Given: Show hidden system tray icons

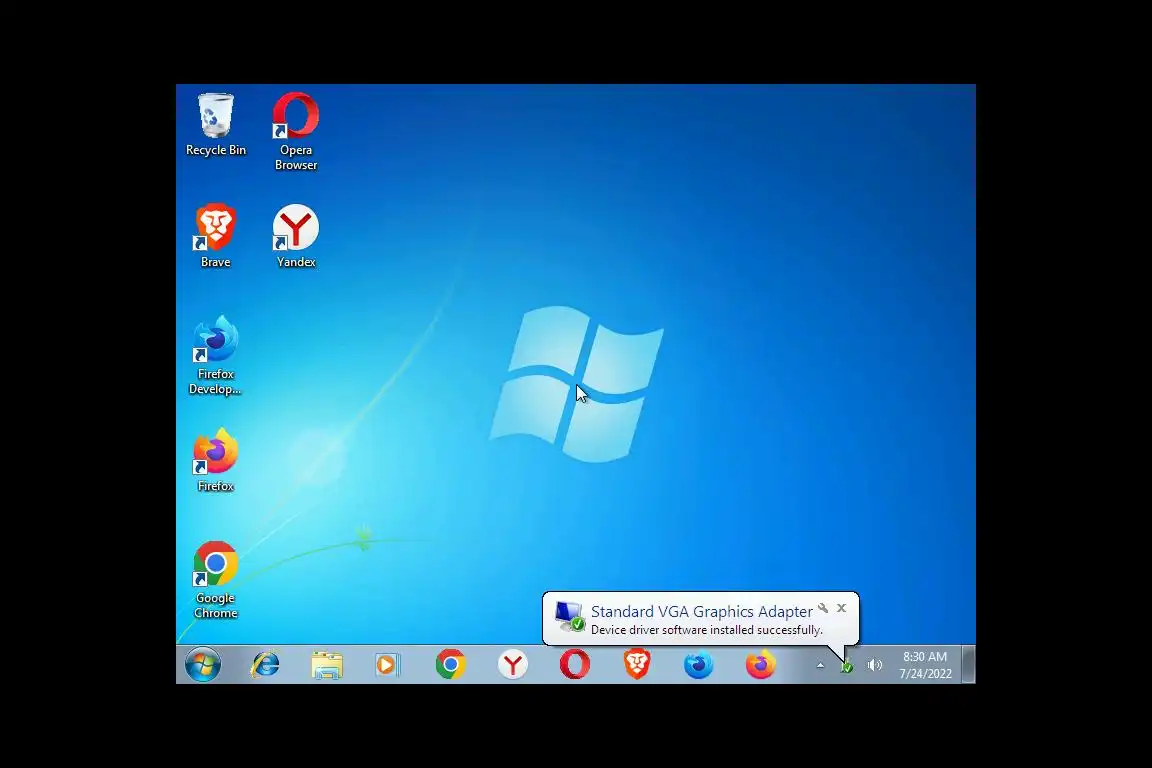Looking at the screenshot, I should [821, 666].
